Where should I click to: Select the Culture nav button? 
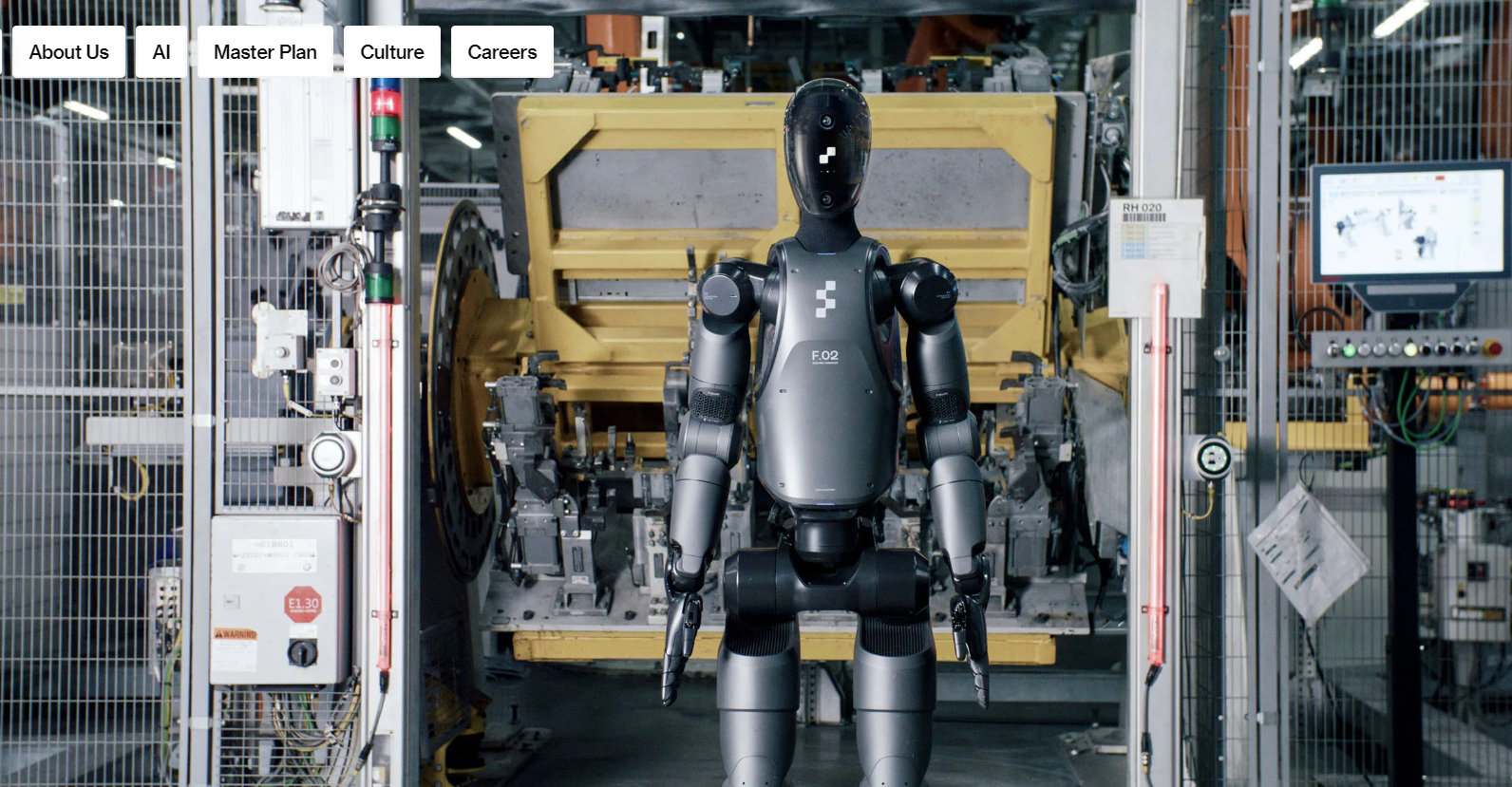(x=391, y=52)
